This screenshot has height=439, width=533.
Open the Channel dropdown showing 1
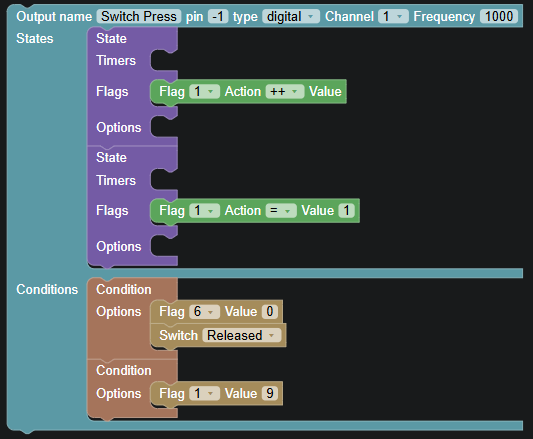(x=393, y=16)
